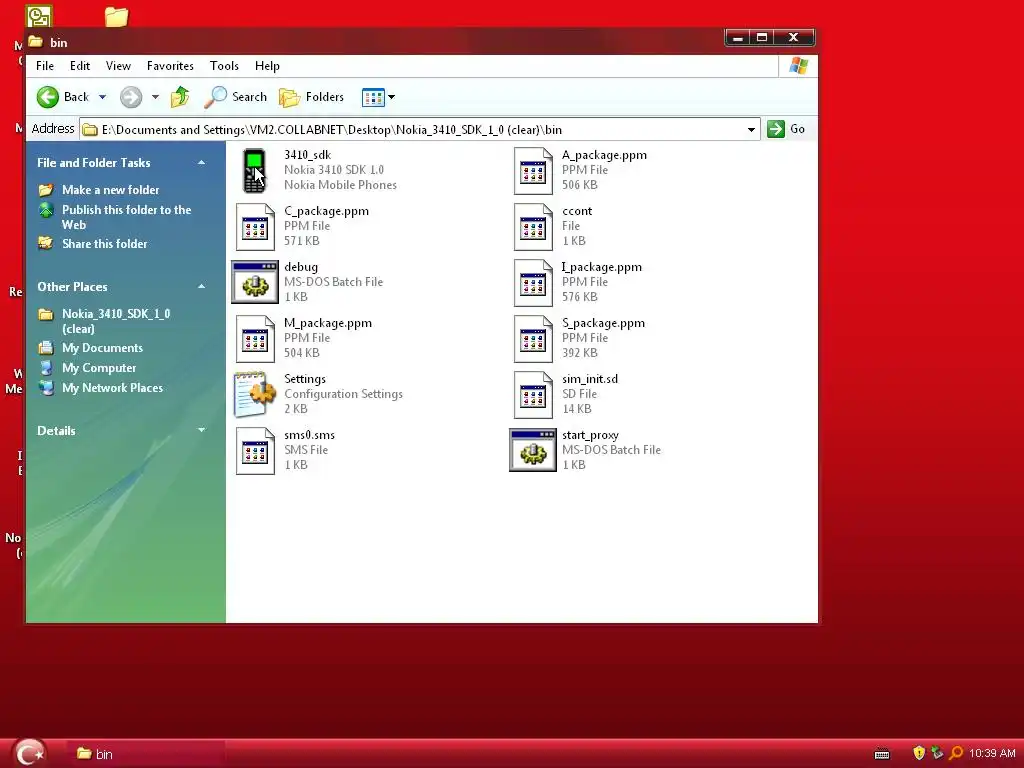Click the Publish to Web globe icon
The image size is (1024, 768).
(46, 210)
